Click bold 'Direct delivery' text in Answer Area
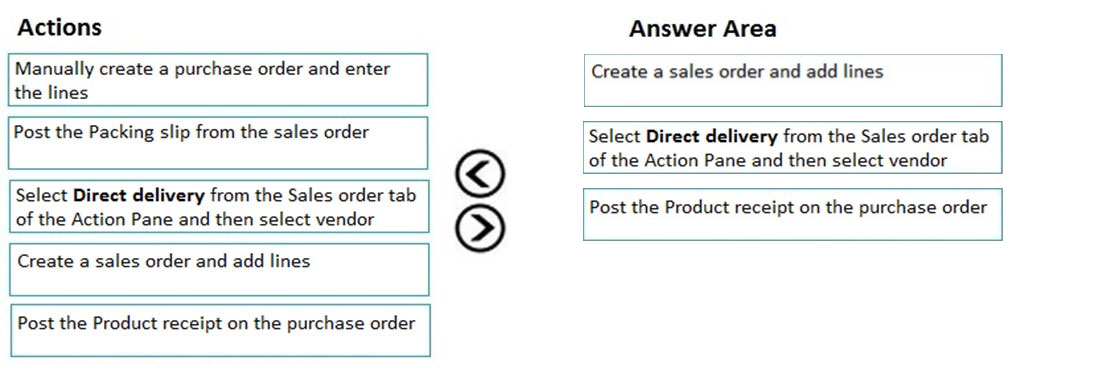The image size is (1093, 371). point(712,135)
